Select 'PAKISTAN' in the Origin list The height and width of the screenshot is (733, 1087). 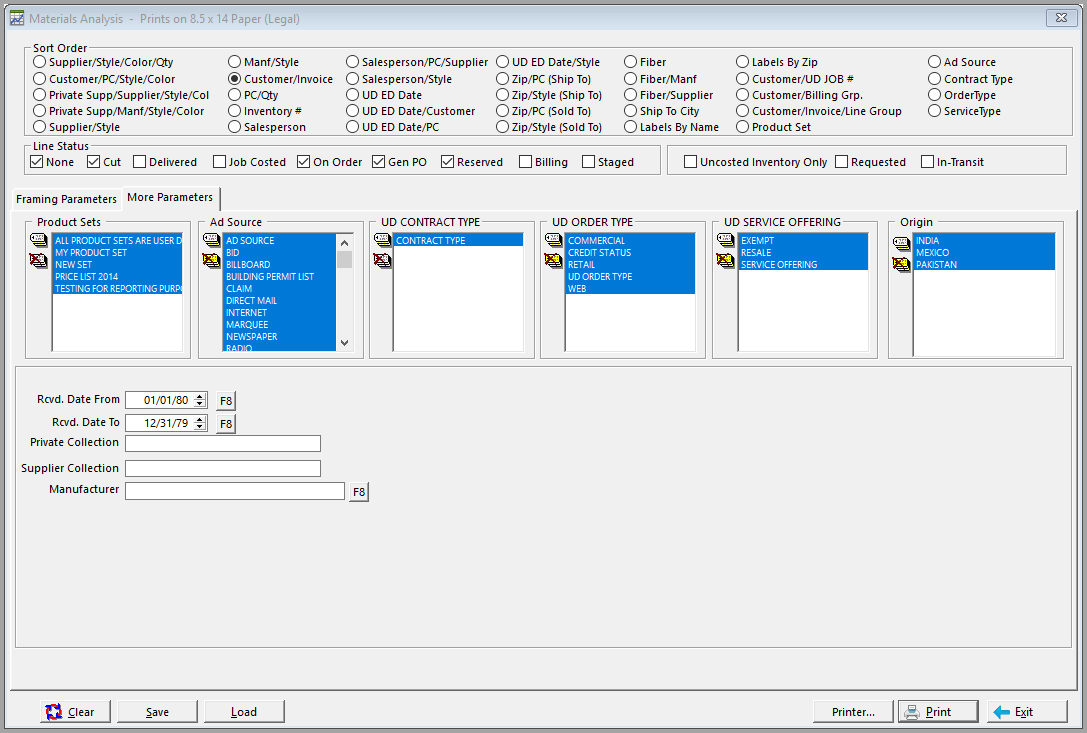[x=984, y=265]
